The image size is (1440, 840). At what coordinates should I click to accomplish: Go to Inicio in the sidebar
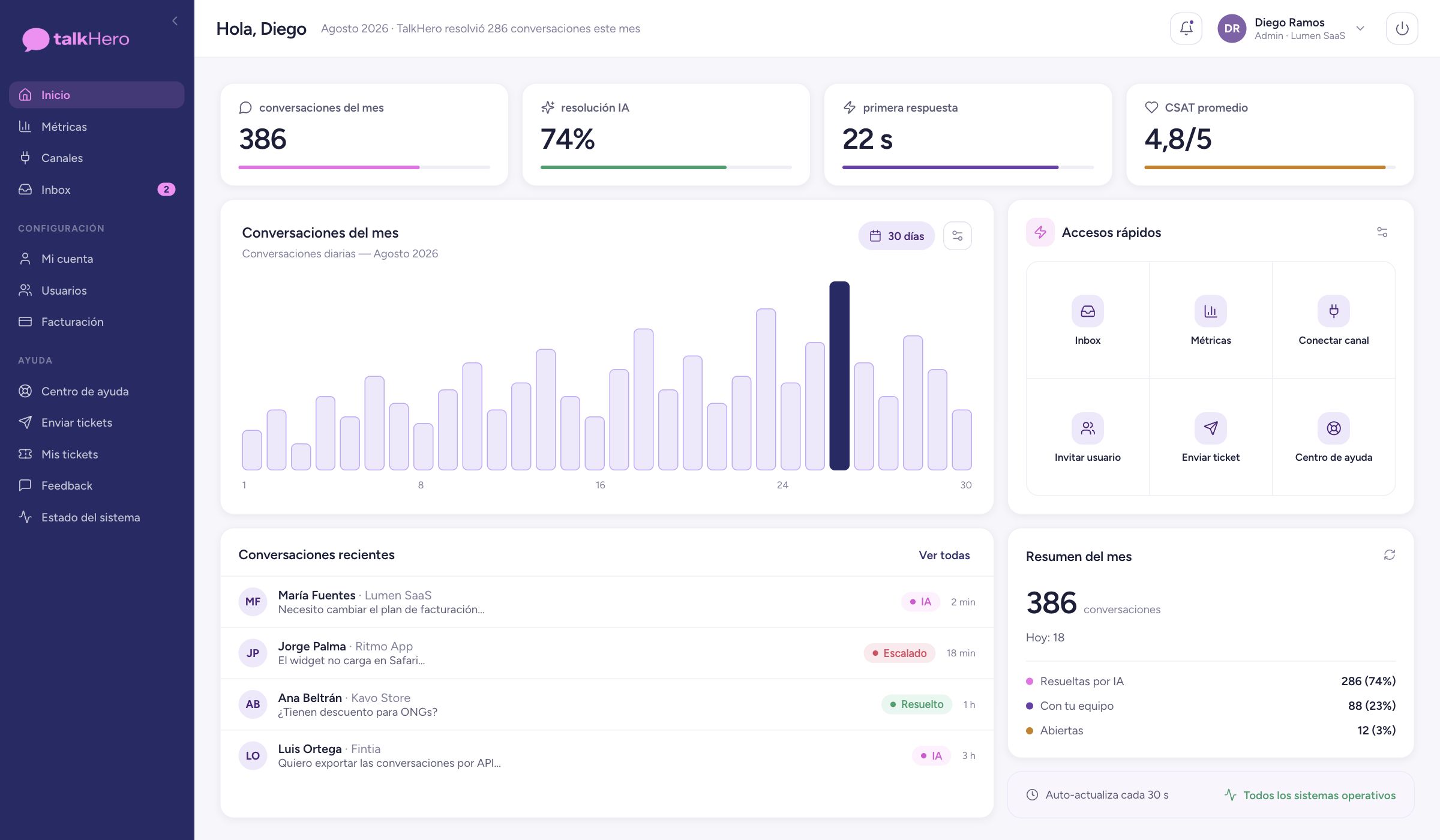tap(97, 95)
